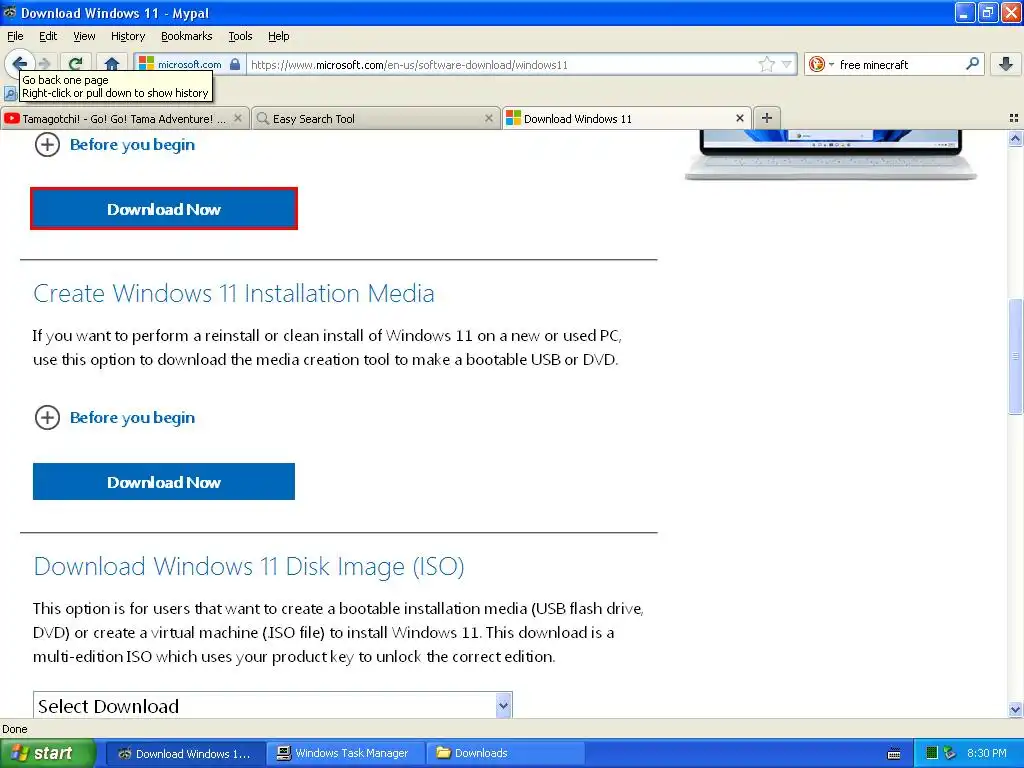
Task: Close the Easy Search Tool tab
Action: pyautogui.click(x=488, y=118)
